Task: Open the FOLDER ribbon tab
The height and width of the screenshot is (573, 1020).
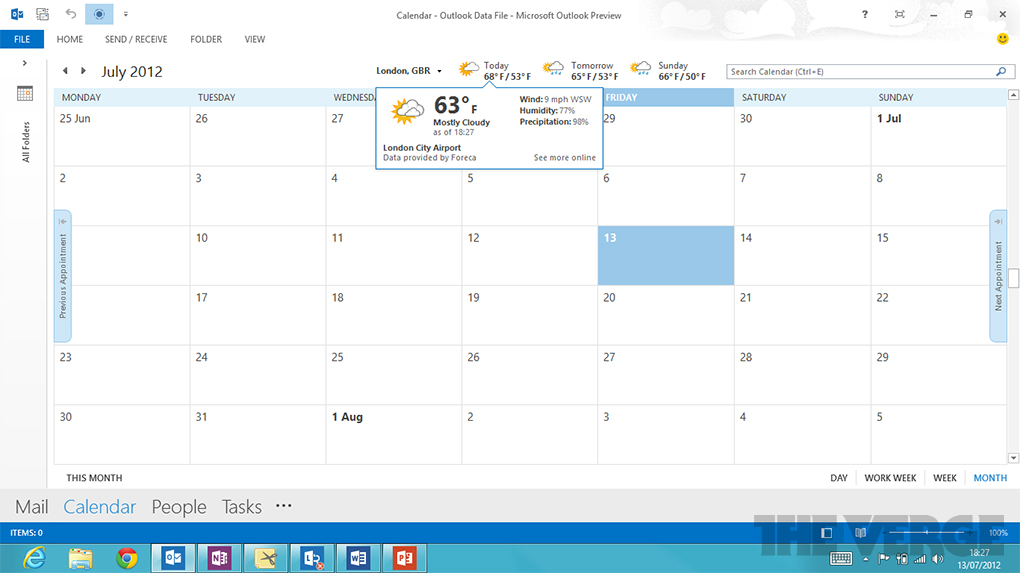Action: pos(206,39)
